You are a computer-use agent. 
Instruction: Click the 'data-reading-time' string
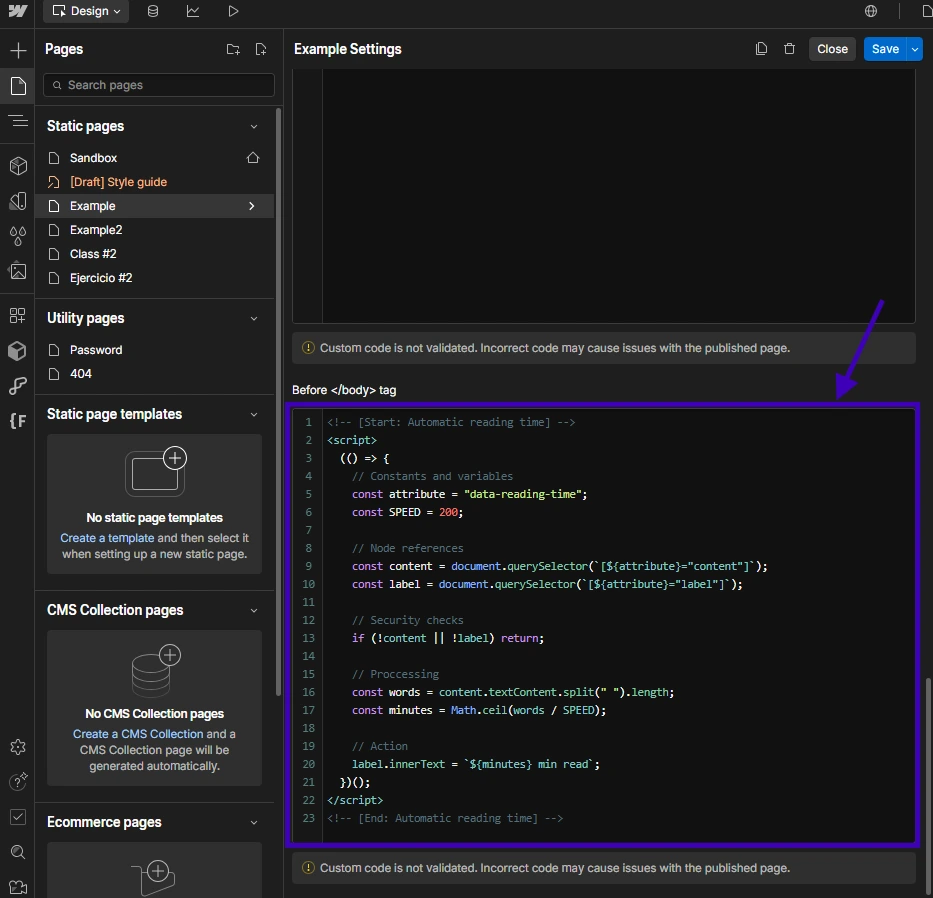tap(523, 495)
